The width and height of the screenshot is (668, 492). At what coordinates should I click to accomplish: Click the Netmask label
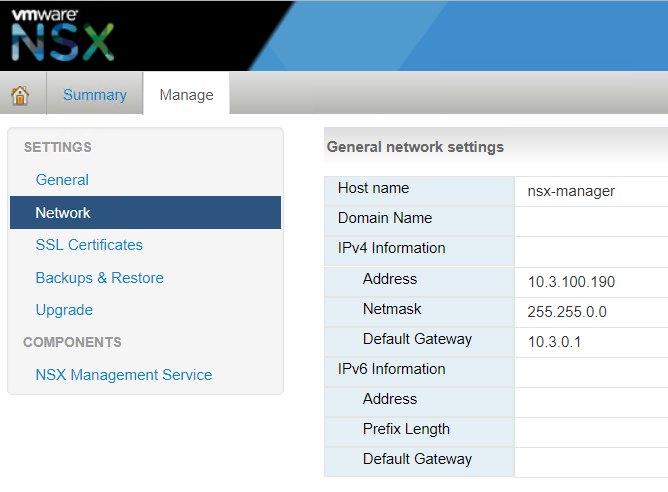tap(392, 309)
